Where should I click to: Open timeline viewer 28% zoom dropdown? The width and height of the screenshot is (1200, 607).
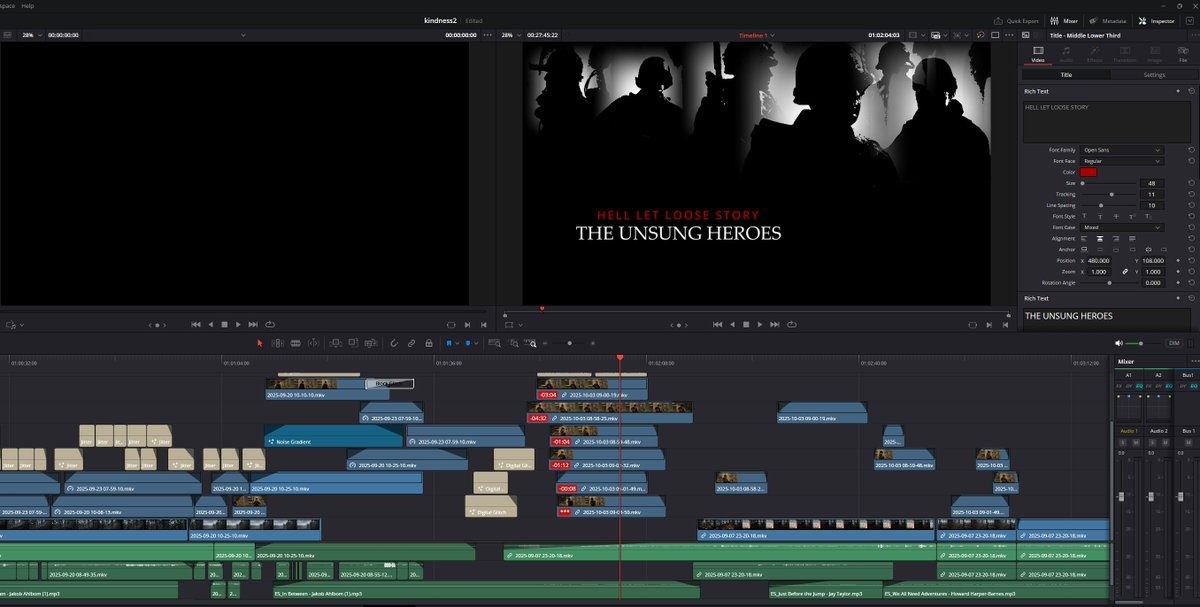(511, 35)
